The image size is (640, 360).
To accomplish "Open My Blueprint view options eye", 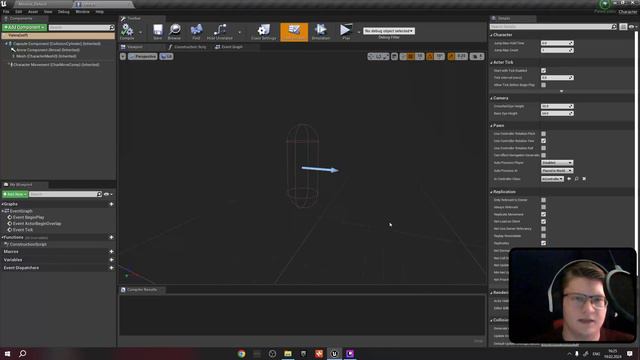I will pyautogui.click(x=108, y=194).
